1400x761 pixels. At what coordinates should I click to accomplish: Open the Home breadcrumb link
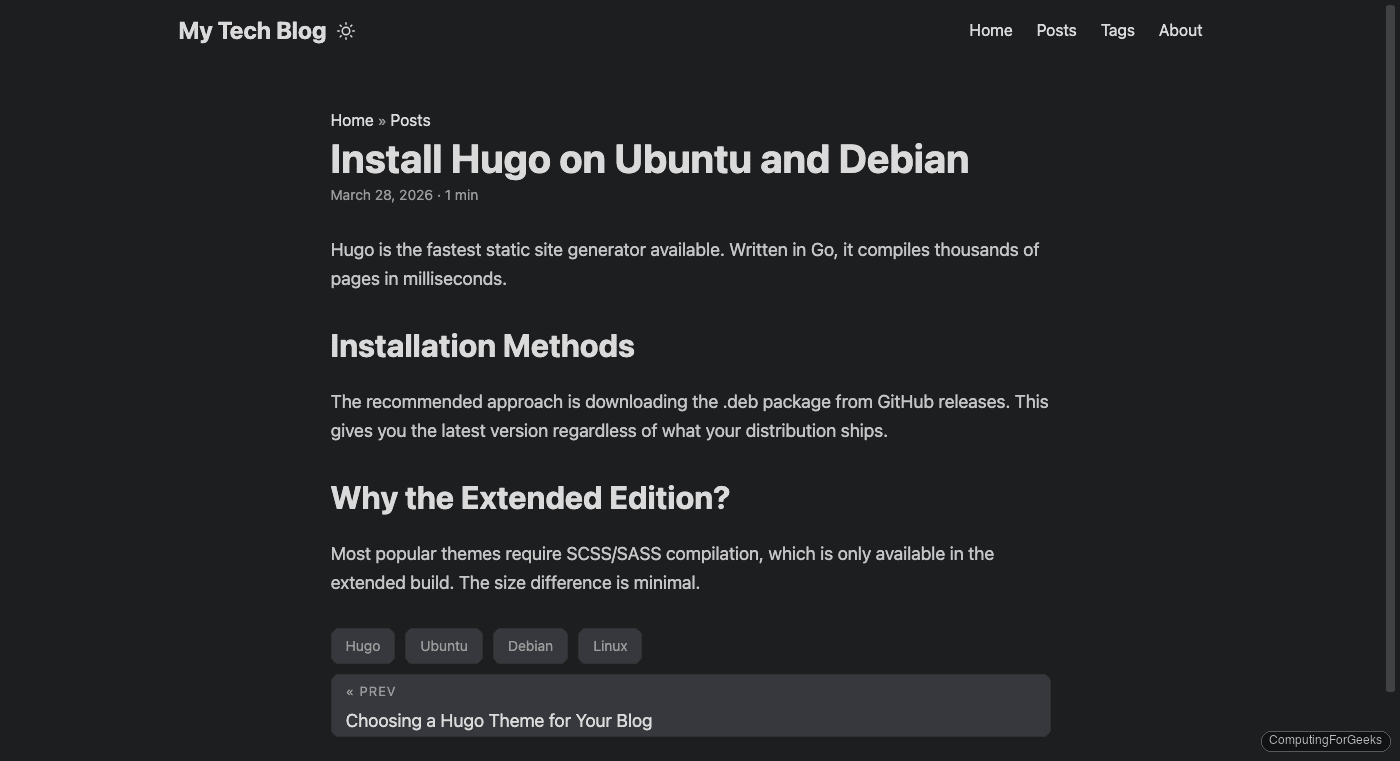(351, 120)
